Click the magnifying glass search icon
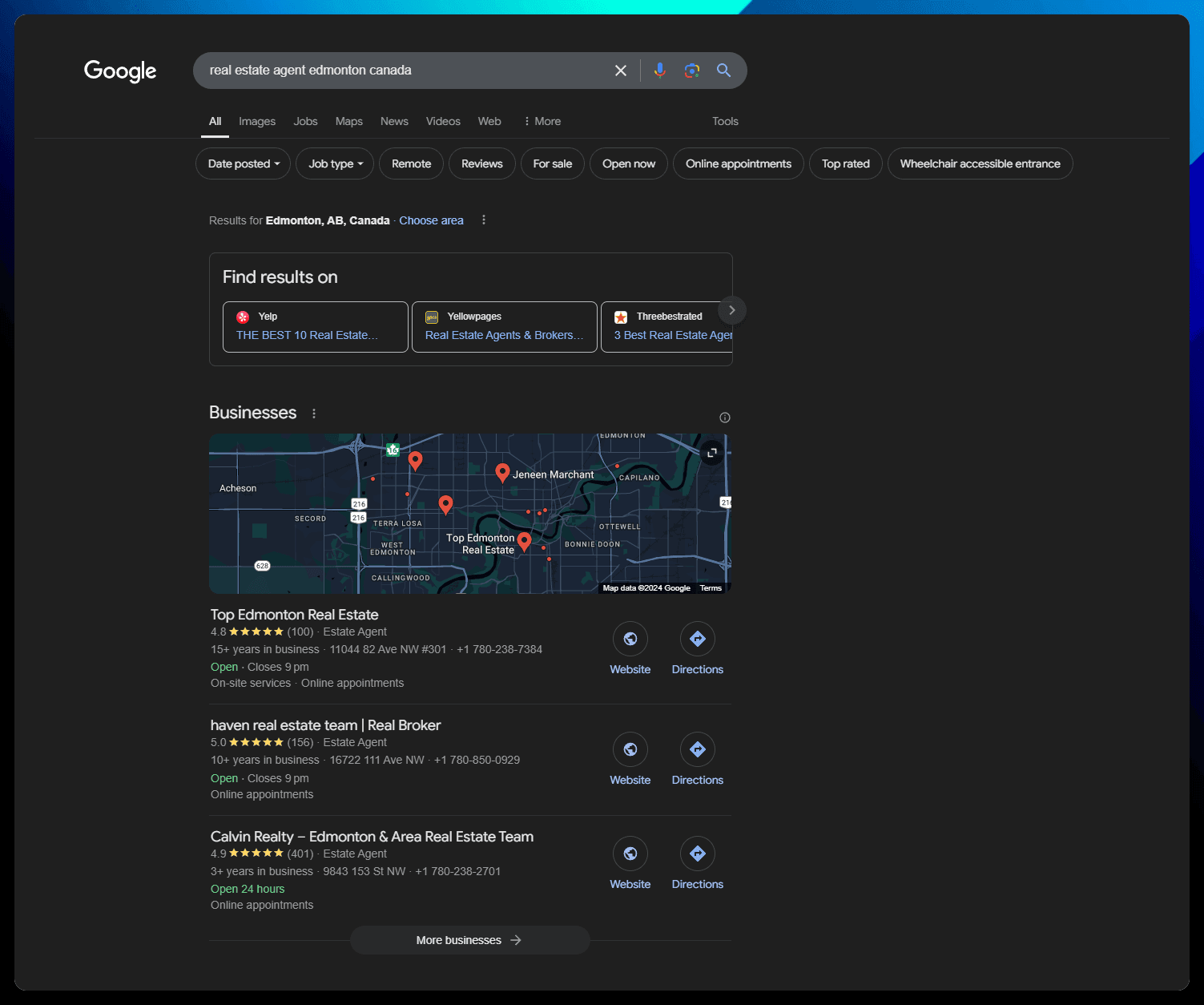Screen dimensions: 1204x1005 (x=723, y=71)
